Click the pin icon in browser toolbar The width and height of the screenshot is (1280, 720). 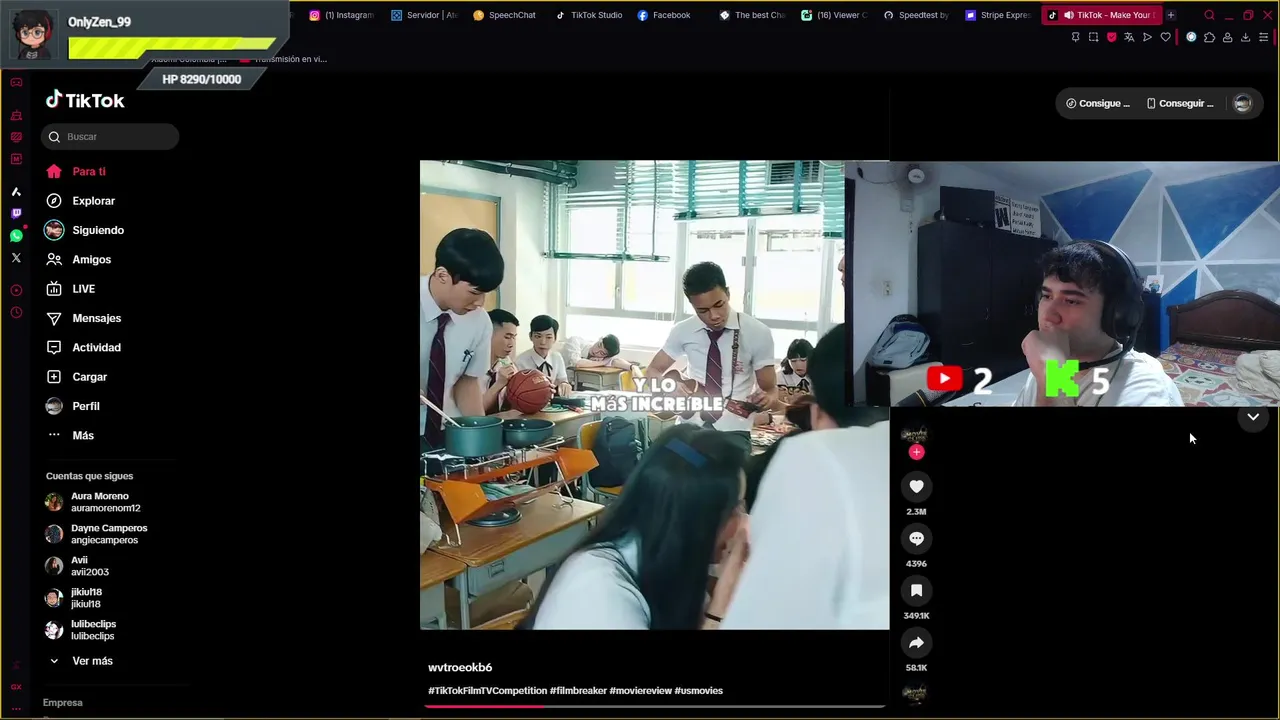pos(1075,37)
